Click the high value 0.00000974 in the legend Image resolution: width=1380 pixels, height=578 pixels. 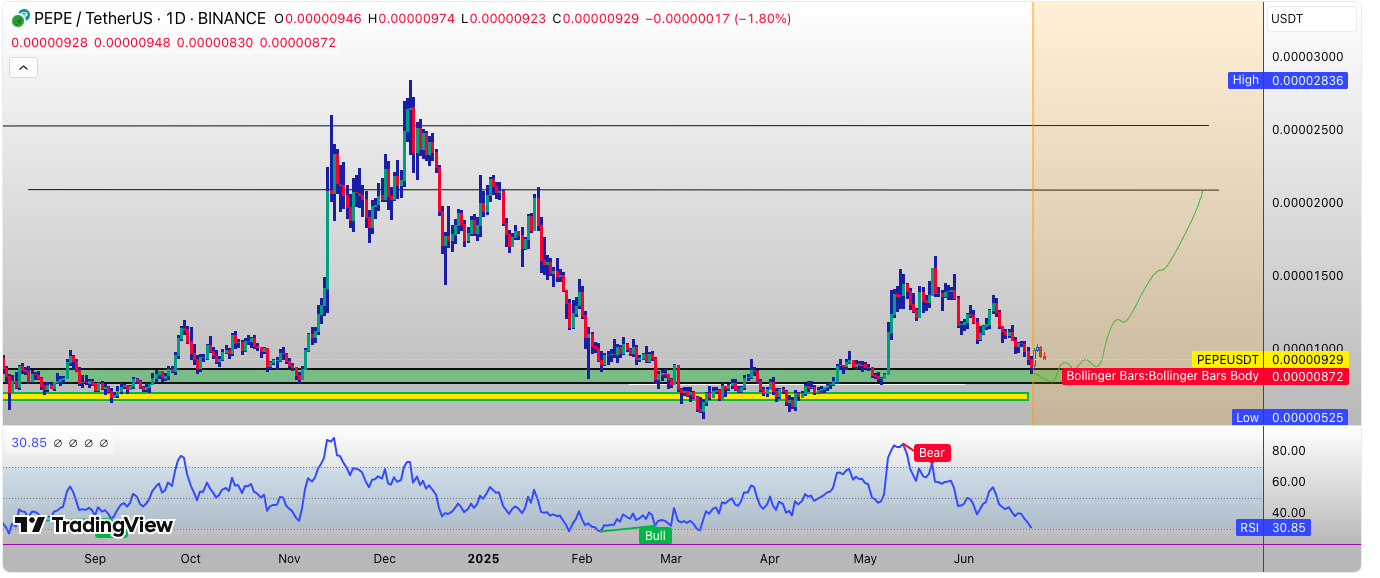pos(416,18)
